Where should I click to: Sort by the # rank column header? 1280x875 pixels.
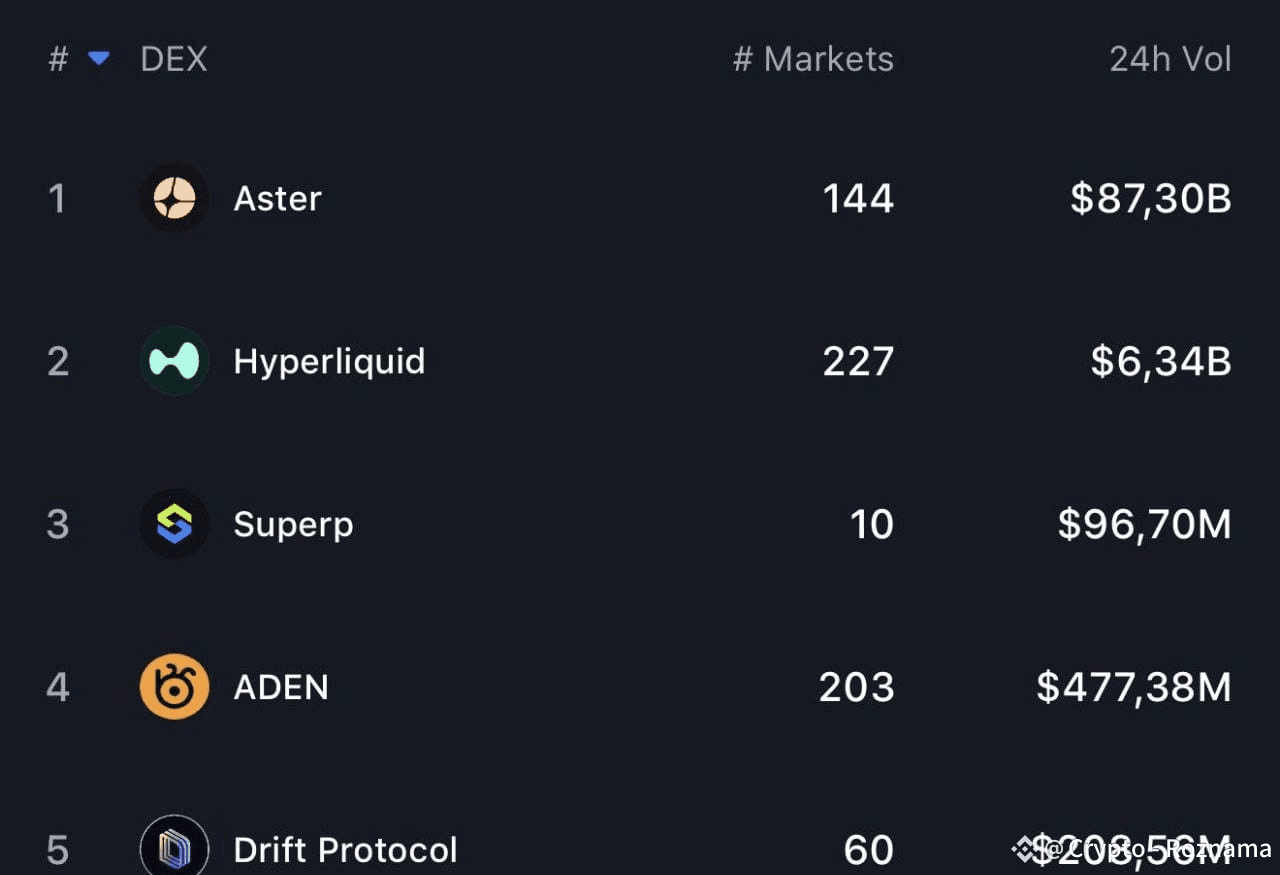tap(58, 59)
